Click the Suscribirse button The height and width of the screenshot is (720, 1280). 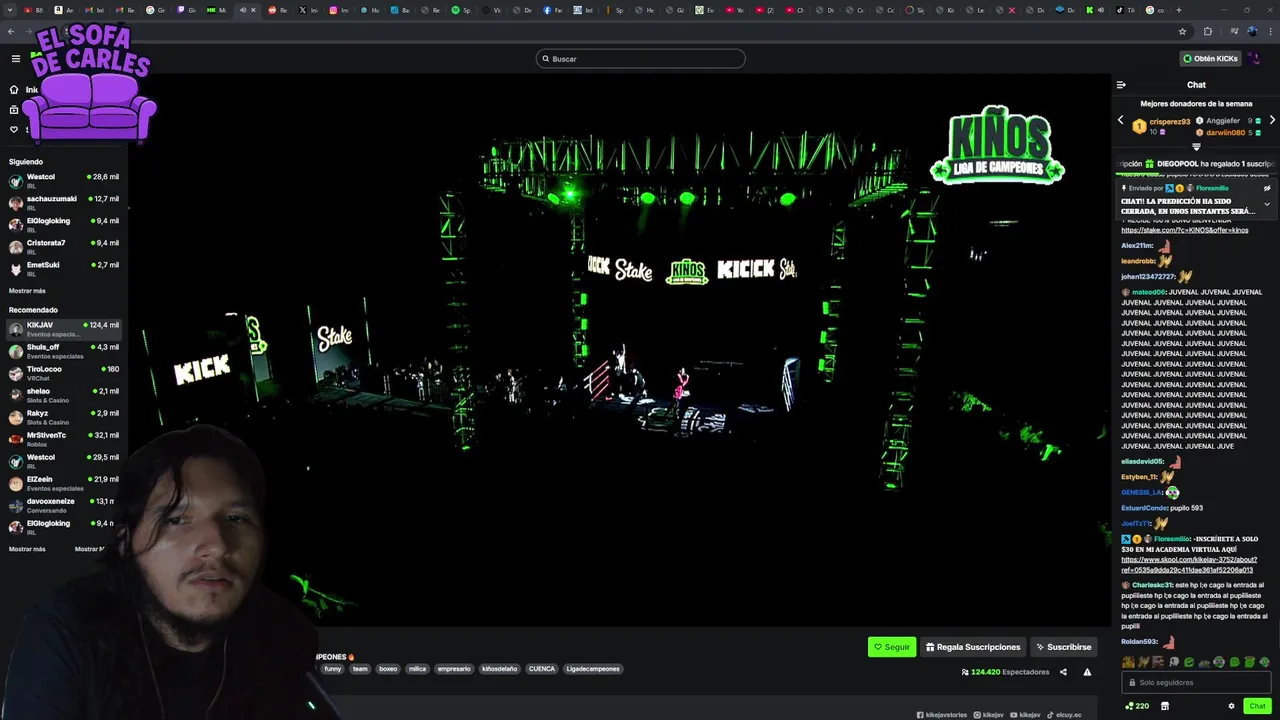[x=1063, y=647]
